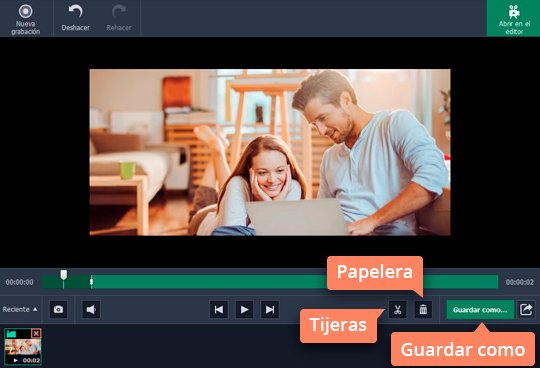Delete selected fragment with trash icon
The image size is (540, 368).
(x=423, y=309)
